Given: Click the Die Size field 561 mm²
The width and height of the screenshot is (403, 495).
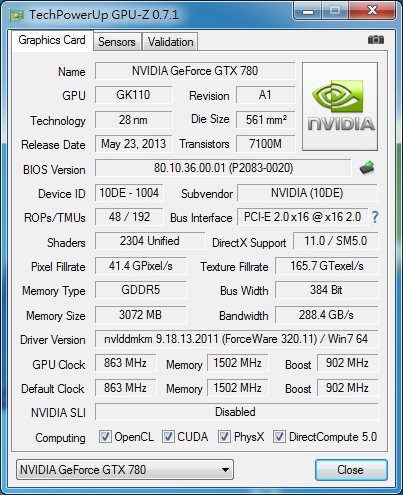Looking at the screenshot, I should (x=265, y=120).
